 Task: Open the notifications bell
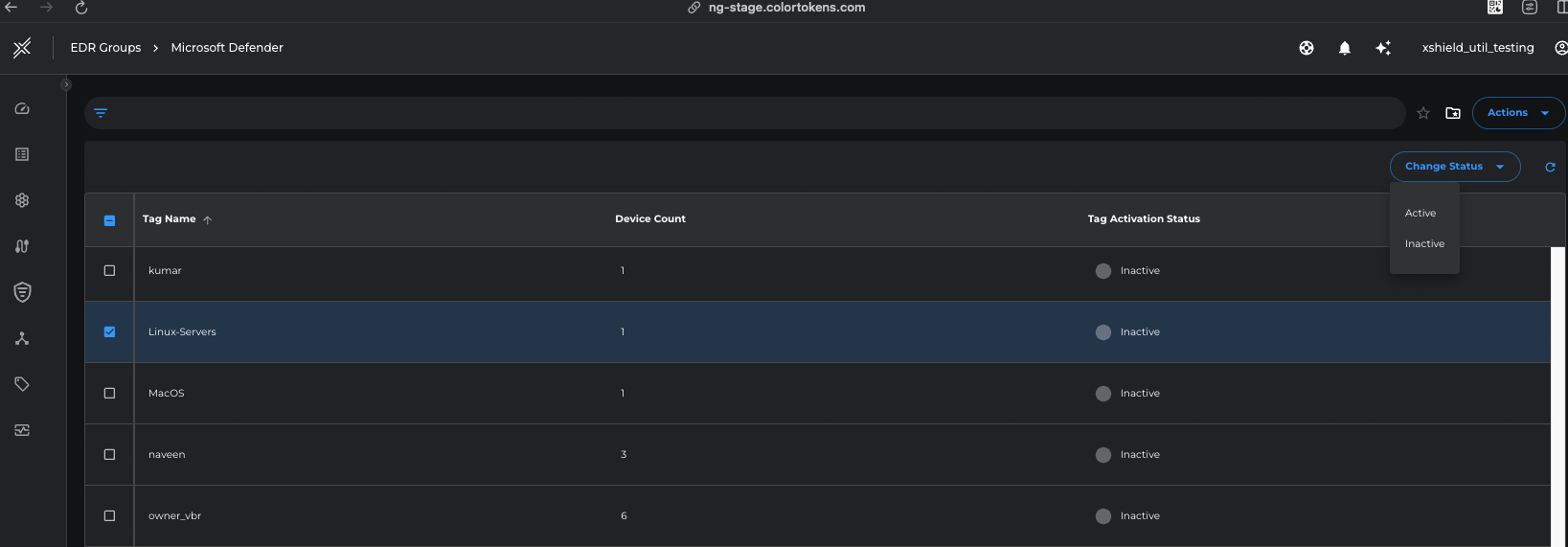[1345, 48]
